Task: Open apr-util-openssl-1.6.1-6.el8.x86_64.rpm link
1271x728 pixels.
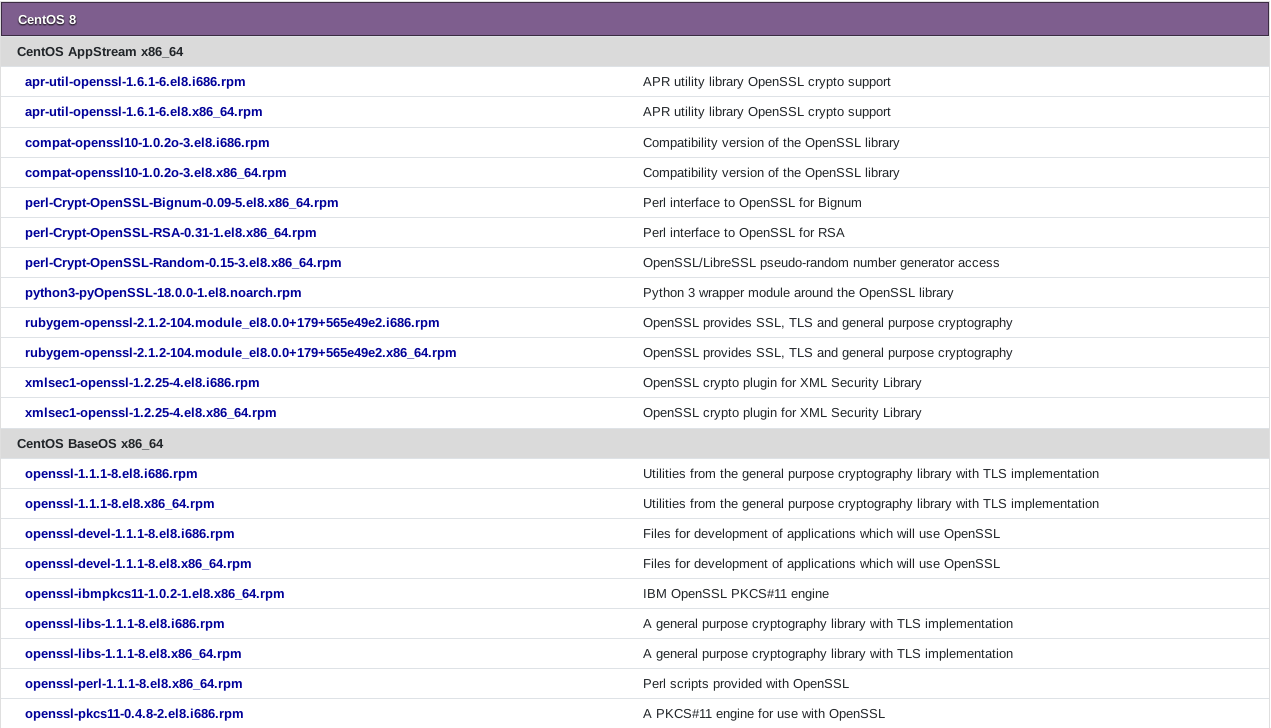Action: point(144,112)
